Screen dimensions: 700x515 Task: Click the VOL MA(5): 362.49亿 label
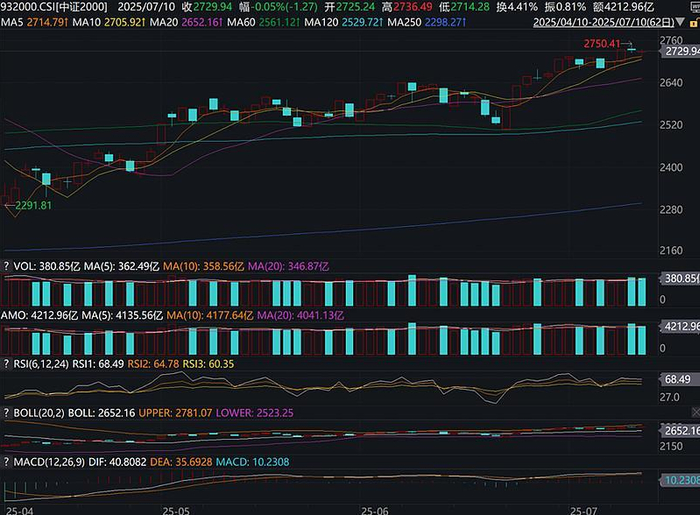[121, 266]
